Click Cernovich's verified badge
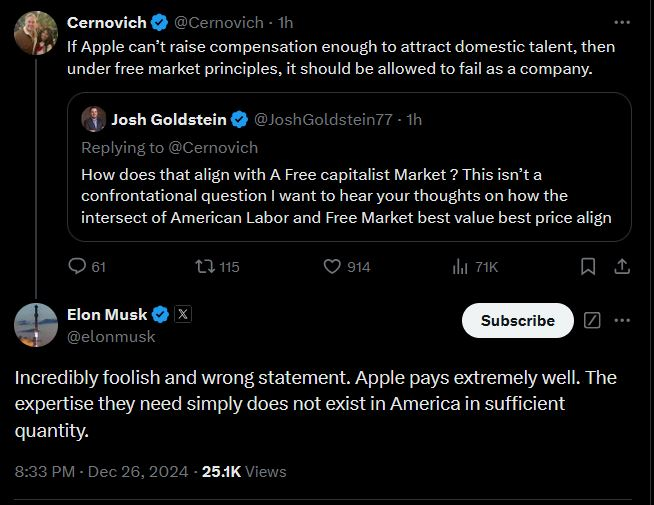The image size is (654, 505). (x=159, y=22)
